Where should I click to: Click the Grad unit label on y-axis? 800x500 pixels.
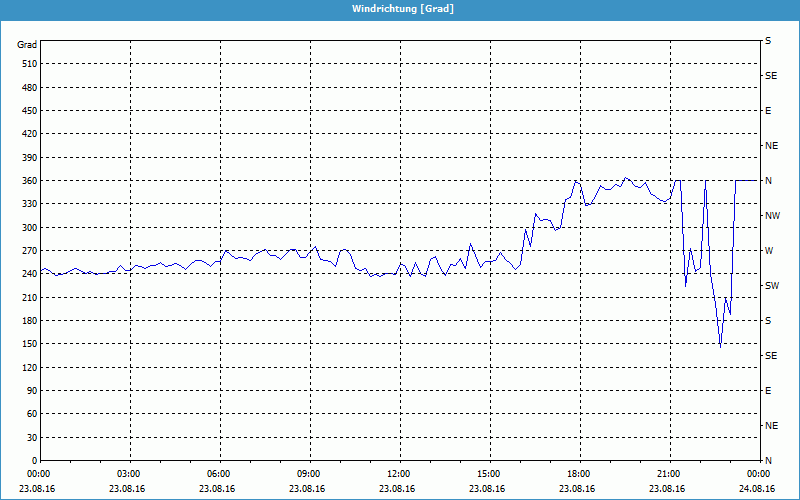click(x=27, y=45)
